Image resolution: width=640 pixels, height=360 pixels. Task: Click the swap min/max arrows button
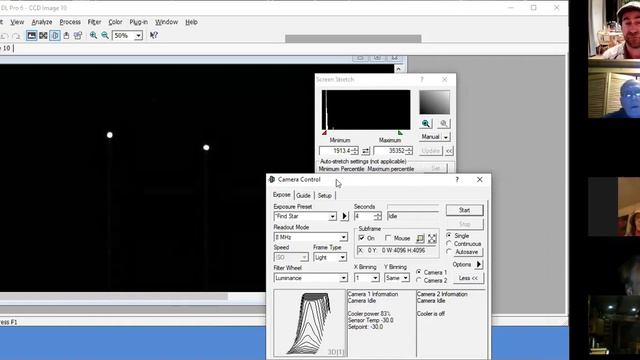(x=366, y=151)
